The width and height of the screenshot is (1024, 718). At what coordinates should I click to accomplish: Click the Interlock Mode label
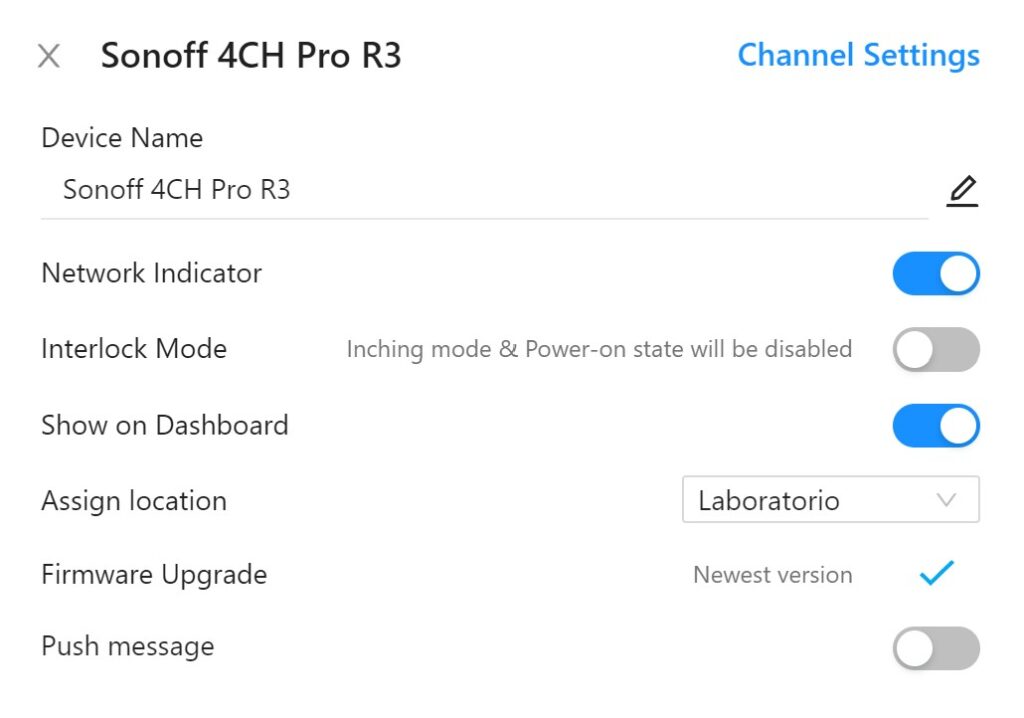coord(134,349)
